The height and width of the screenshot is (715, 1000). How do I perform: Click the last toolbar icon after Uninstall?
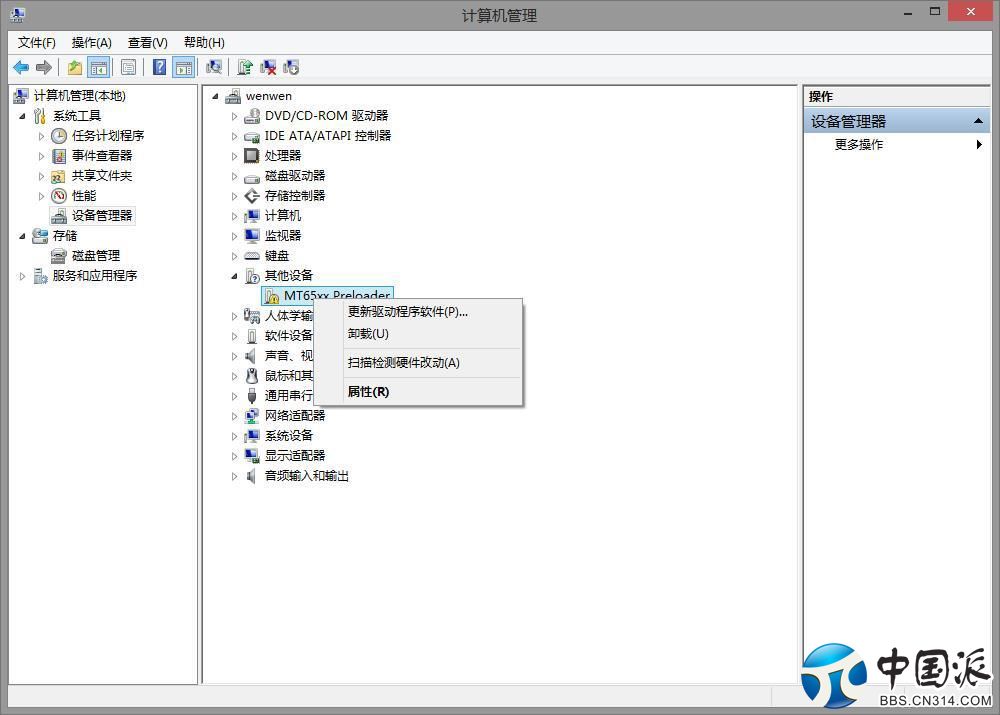point(291,67)
